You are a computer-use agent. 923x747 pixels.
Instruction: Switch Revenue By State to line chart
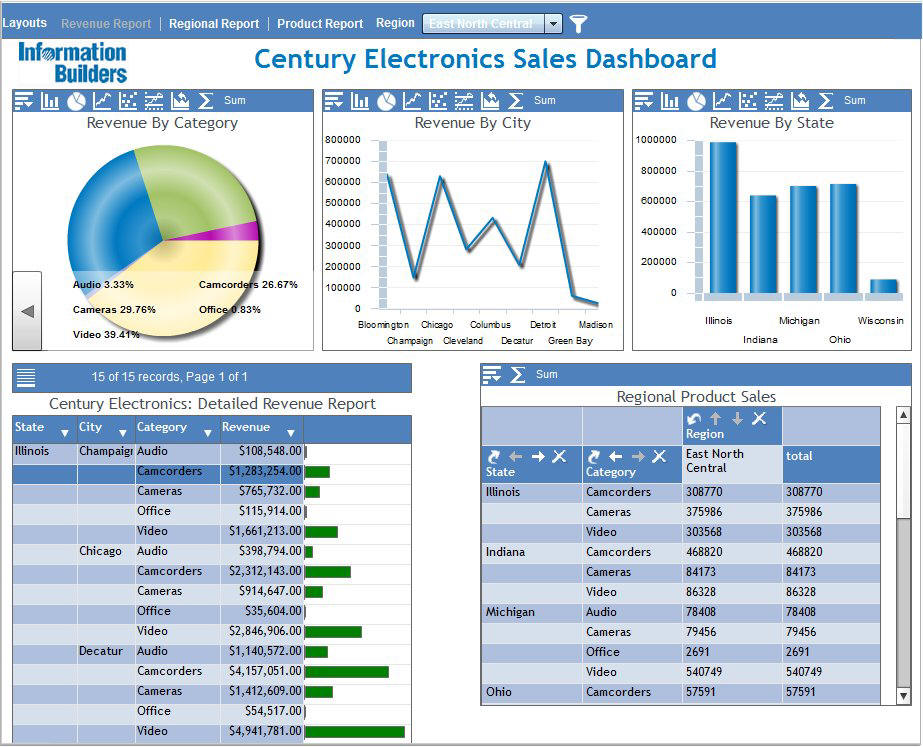(x=722, y=101)
